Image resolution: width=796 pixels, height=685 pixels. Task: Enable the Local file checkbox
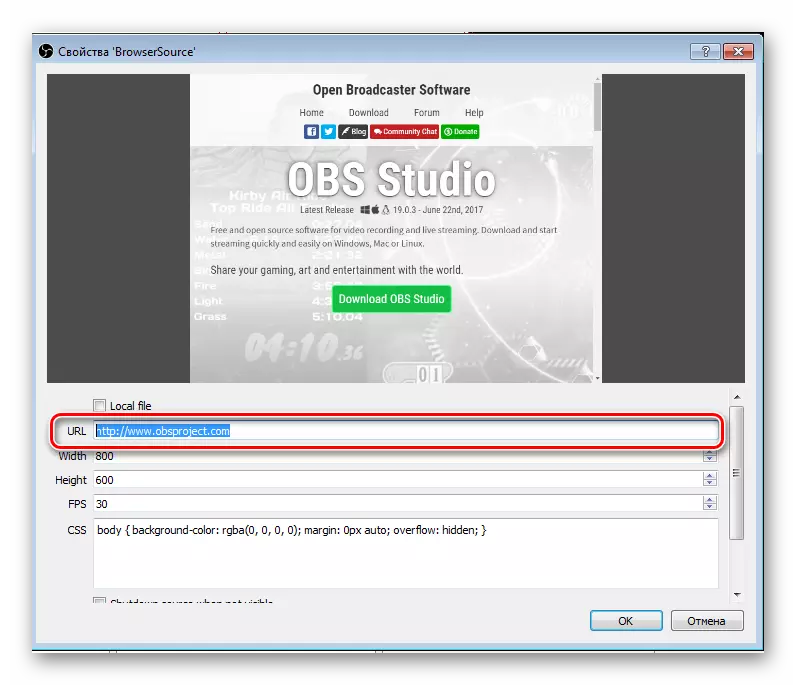[100, 405]
